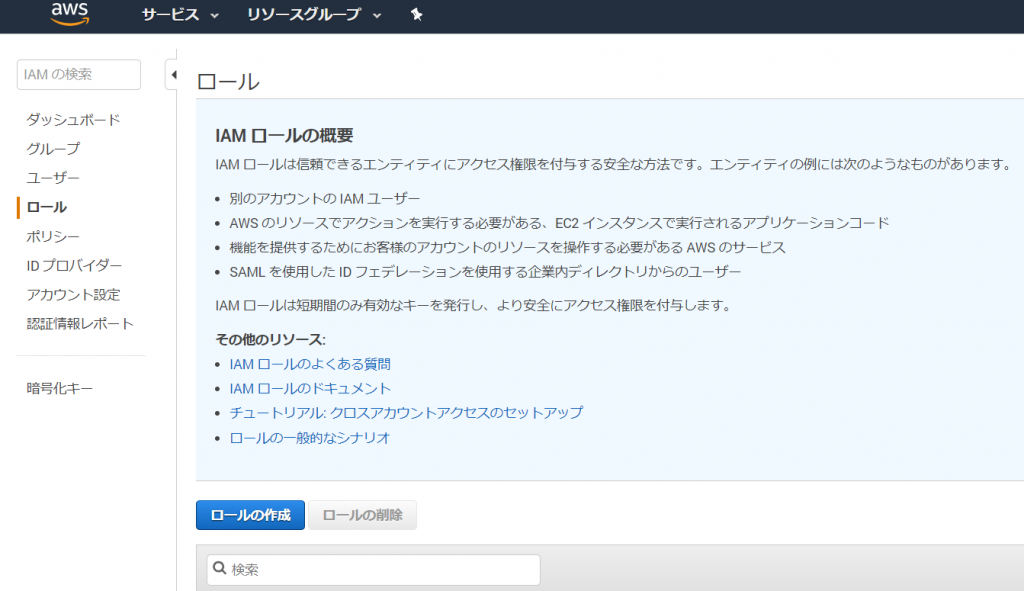Open the IAM ロールのドキュメント link
The image size is (1024, 591).
pyautogui.click(x=310, y=389)
